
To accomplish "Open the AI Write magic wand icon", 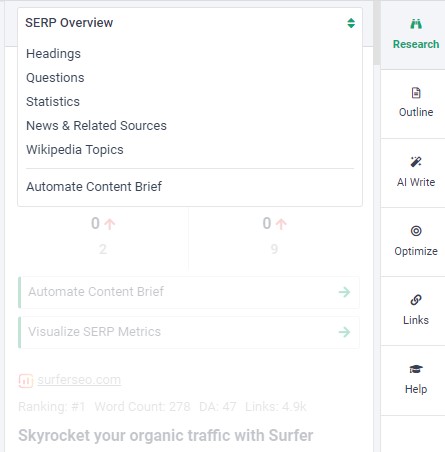I will (x=416, y=162).
